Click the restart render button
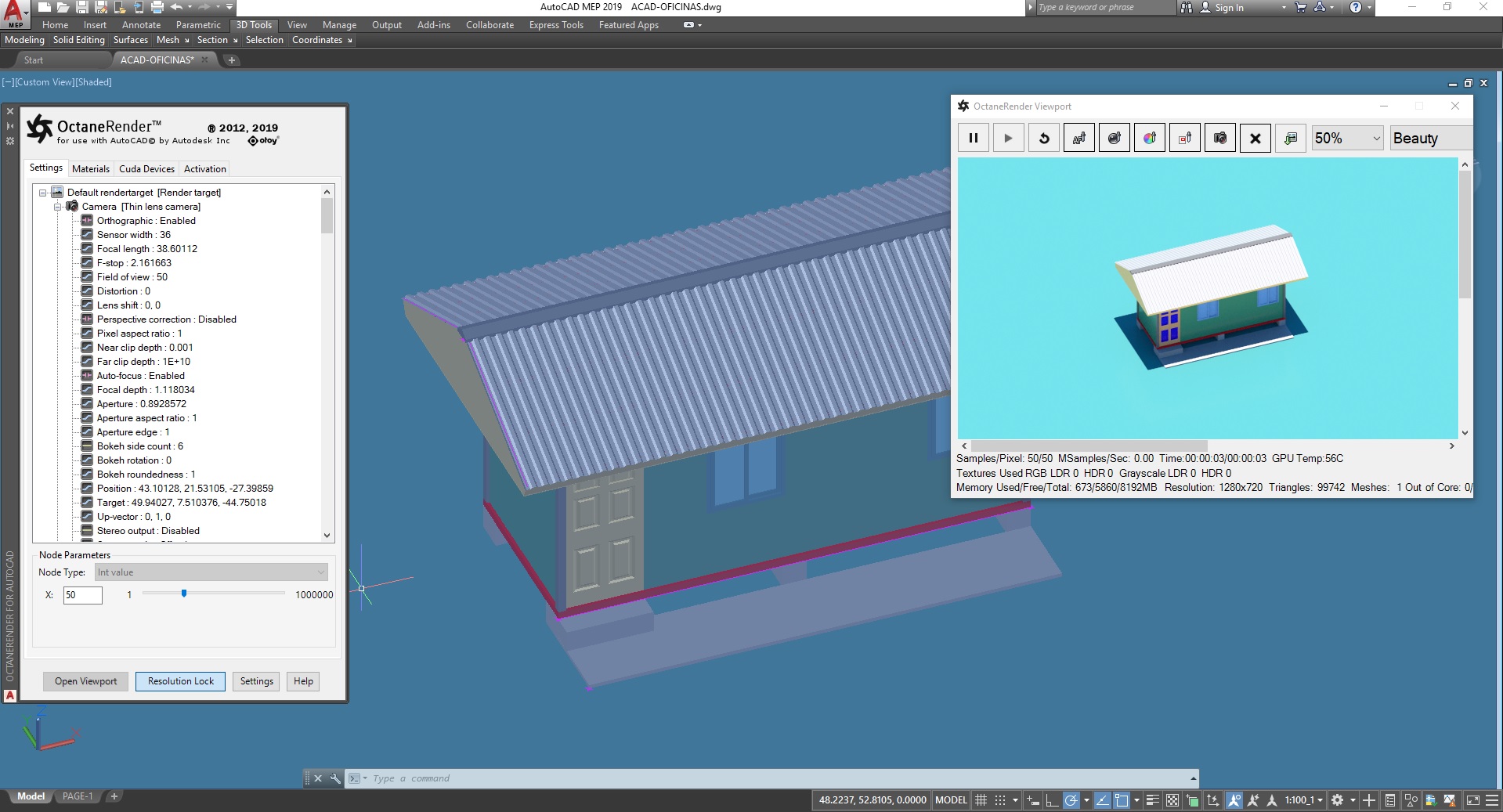The height and width of the screenshot is (812, 1503). [1043, 139]
